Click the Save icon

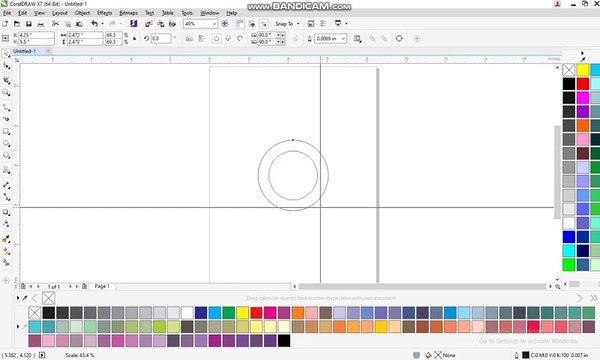(x=29, y=24)
